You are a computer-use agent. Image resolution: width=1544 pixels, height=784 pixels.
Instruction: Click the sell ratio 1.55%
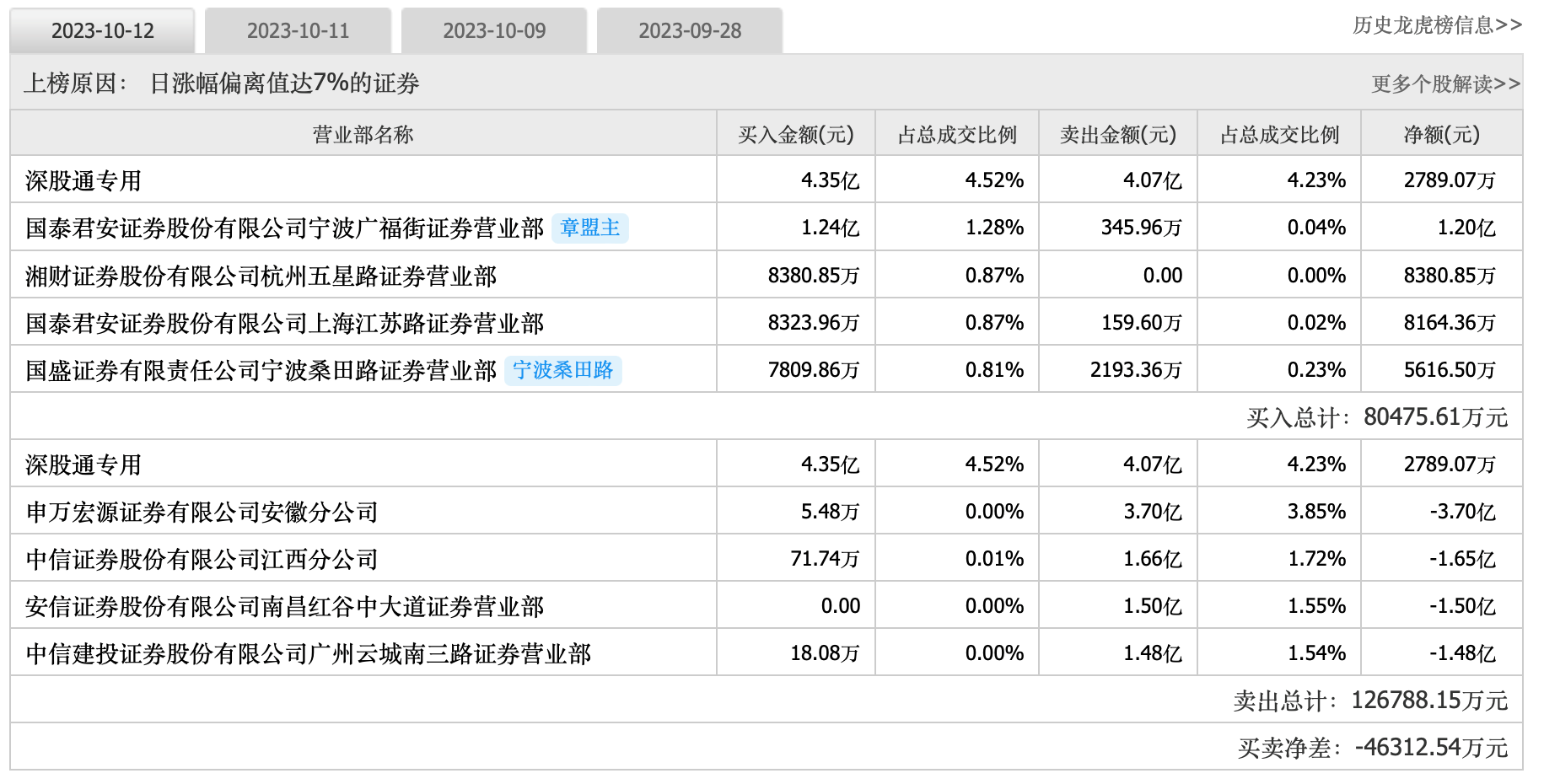1317,606
